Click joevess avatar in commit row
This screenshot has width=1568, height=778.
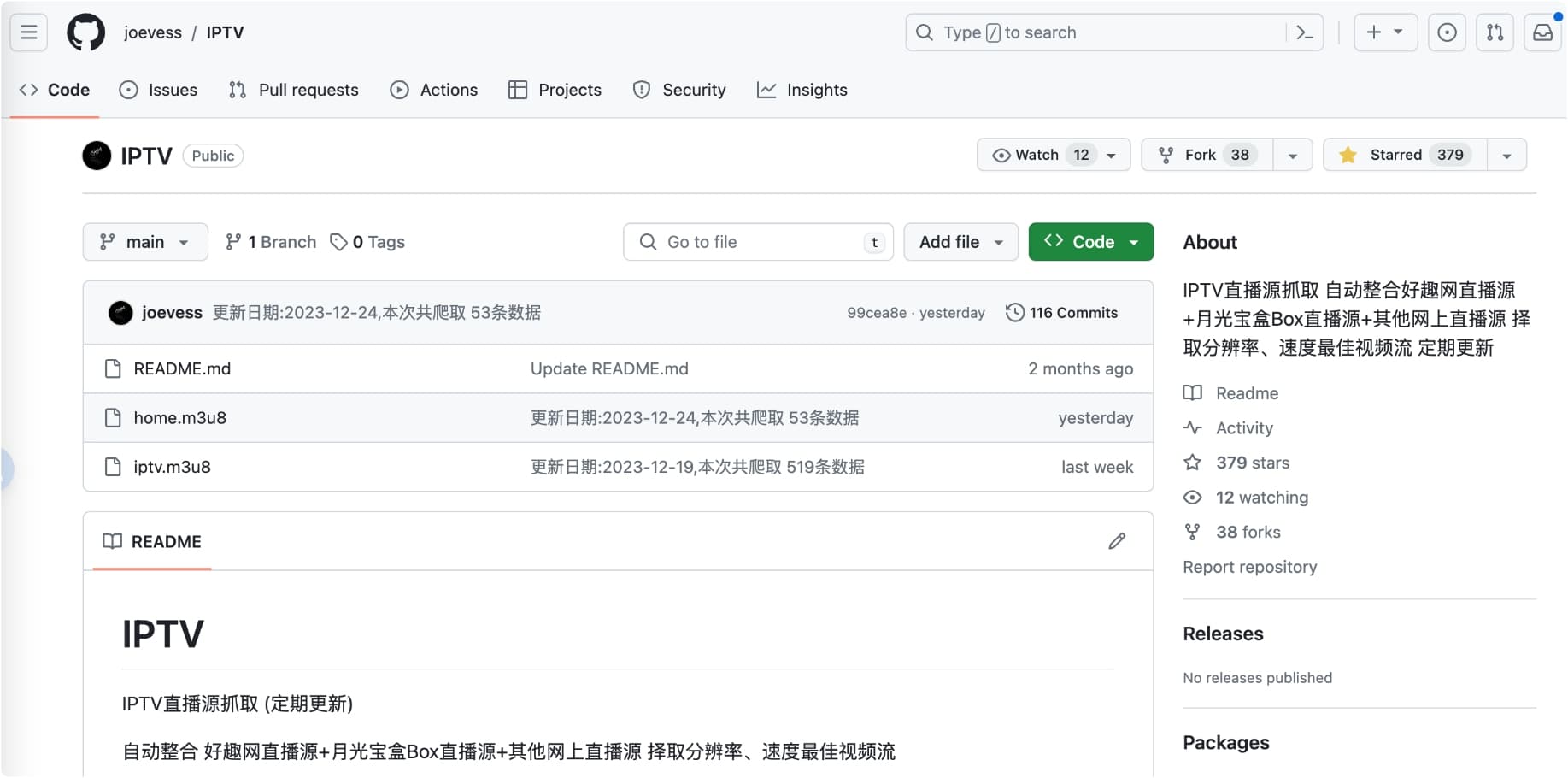[x=120, y=313]
